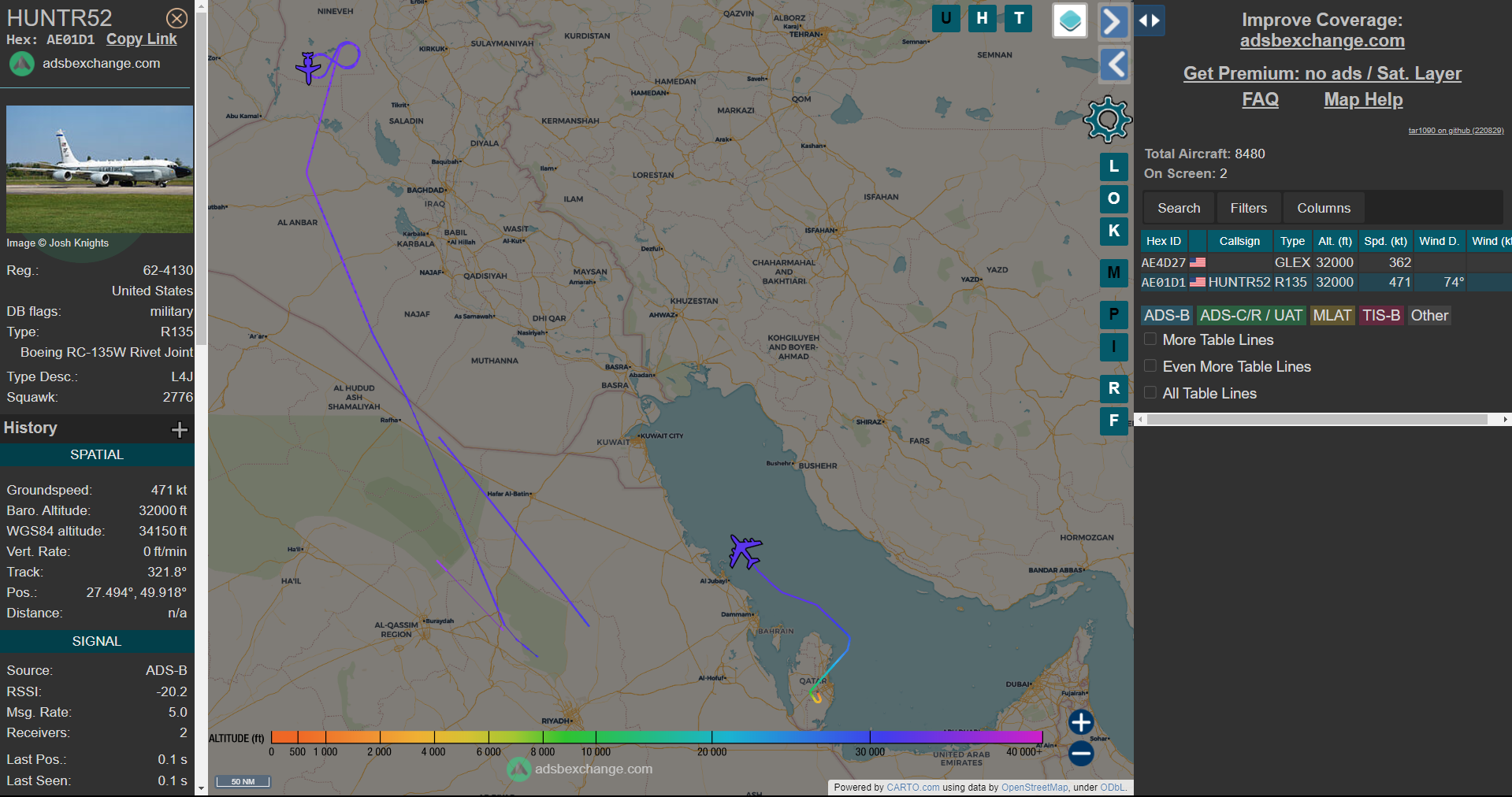1512x797 pixels.
Task: Sort table by Type column
Action: [x=1292, y=241]
